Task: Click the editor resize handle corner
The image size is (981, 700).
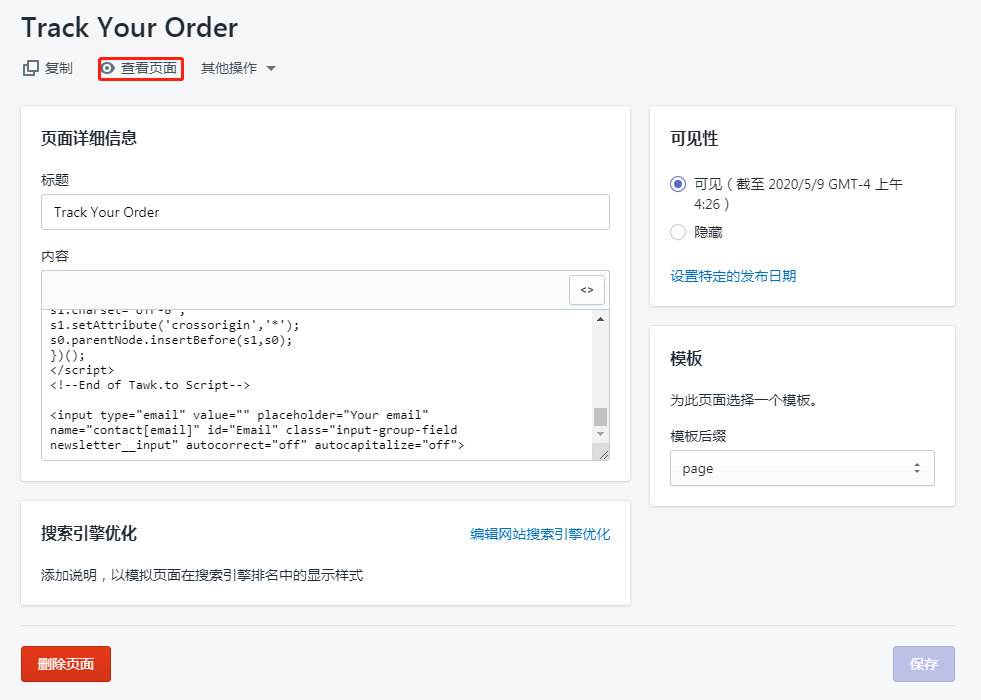Action: pyautogui.click(x=603, y=454)
